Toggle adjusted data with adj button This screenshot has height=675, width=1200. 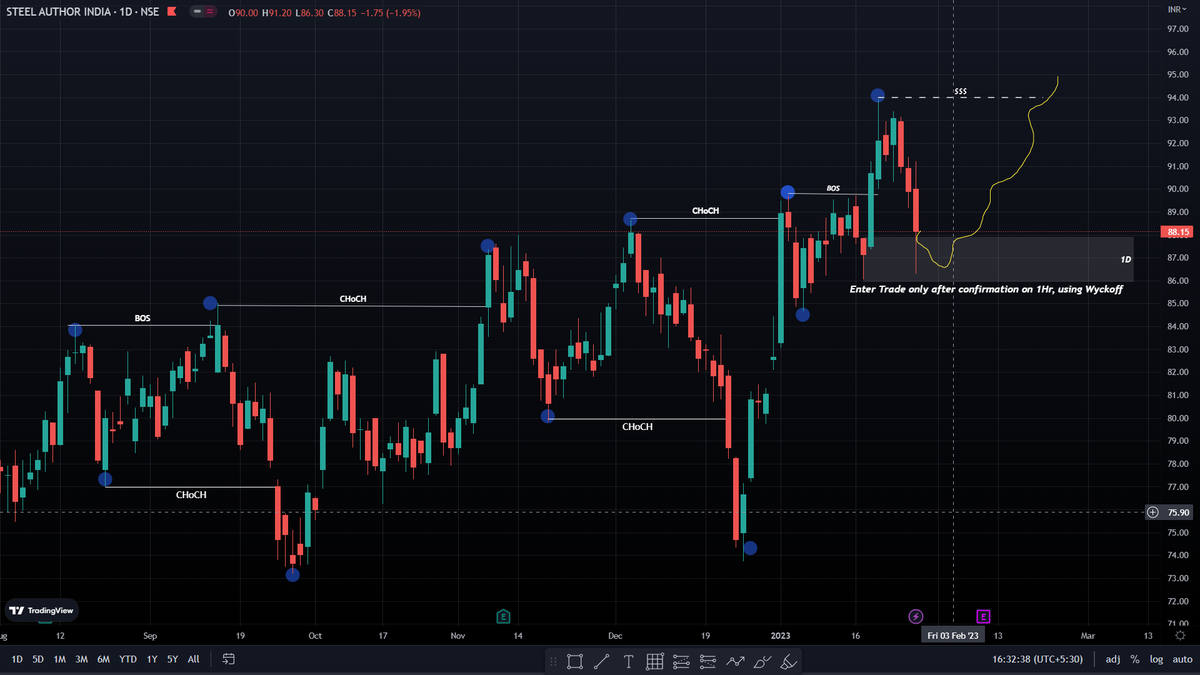coord(1113,659)
